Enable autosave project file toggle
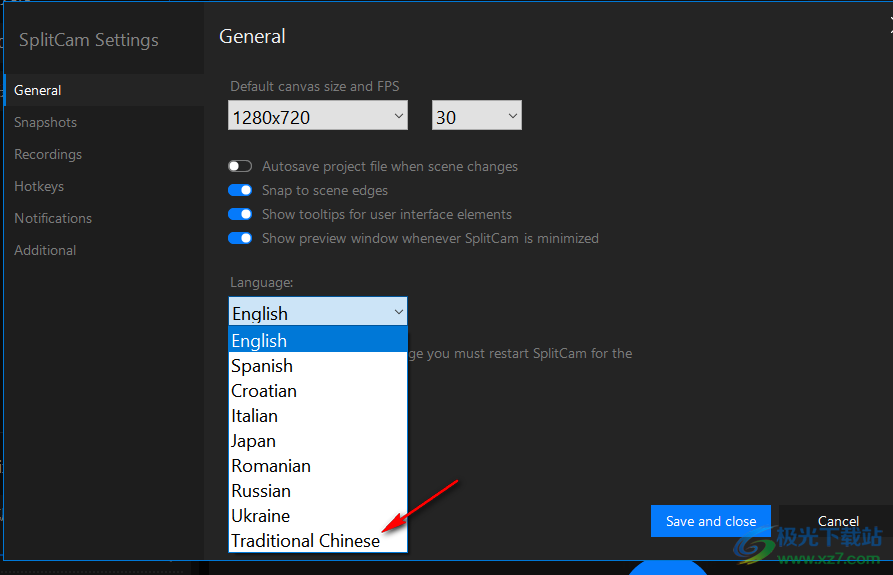 pyautogui.click(x=240, y=166)
